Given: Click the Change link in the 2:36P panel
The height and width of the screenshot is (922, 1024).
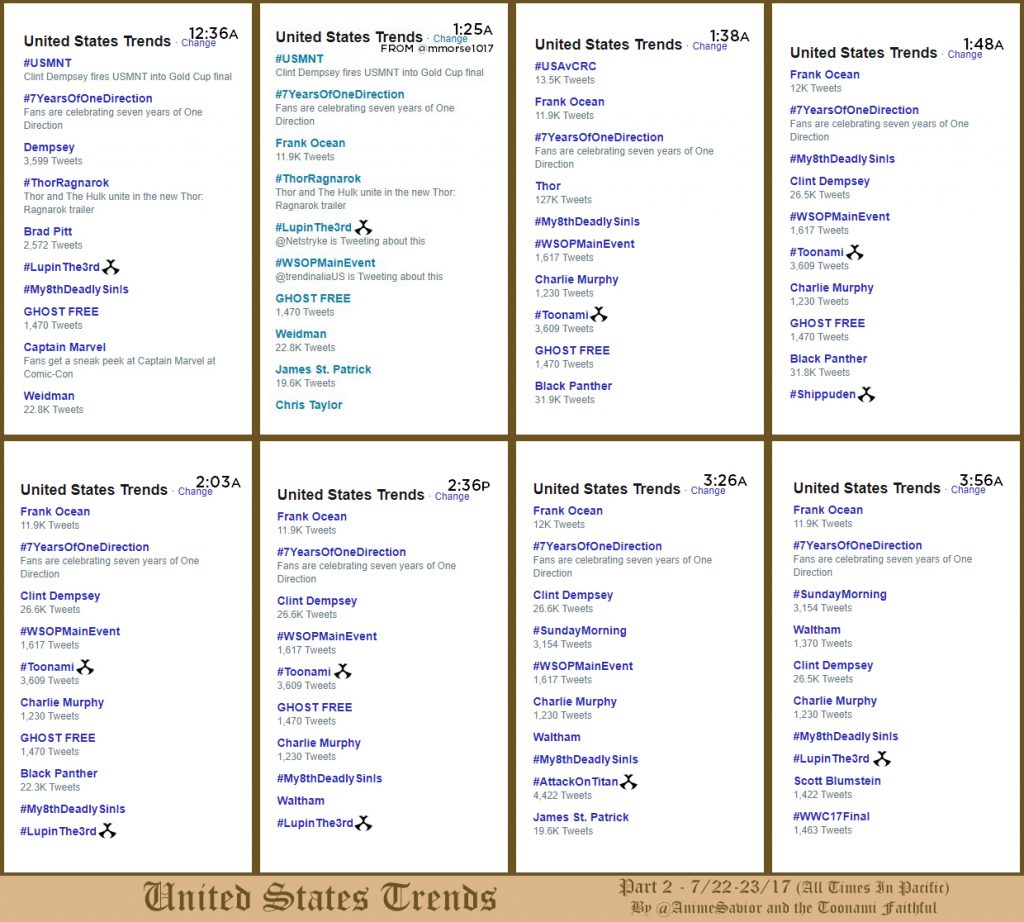Looking at the screenshot, I should pyautogui.click(x=452, y=497).
